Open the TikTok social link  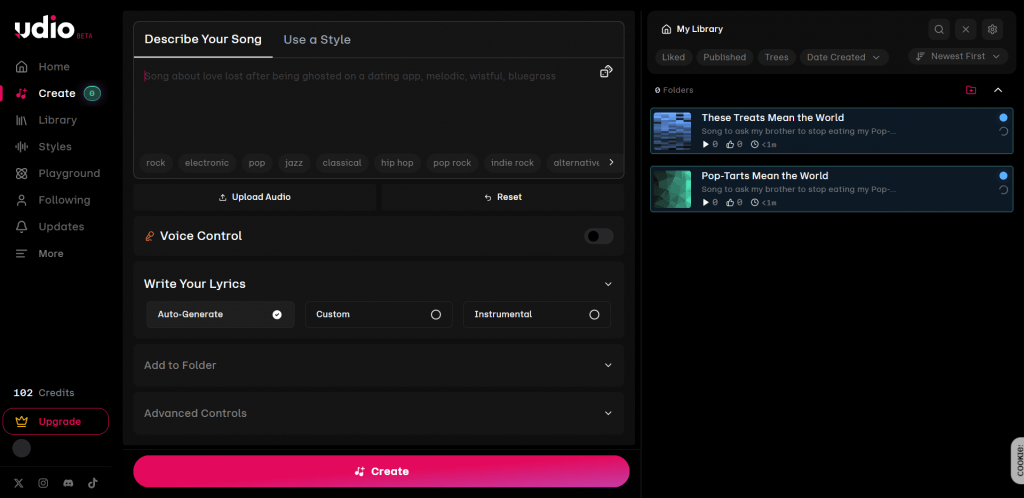click(x=93, y=483)
